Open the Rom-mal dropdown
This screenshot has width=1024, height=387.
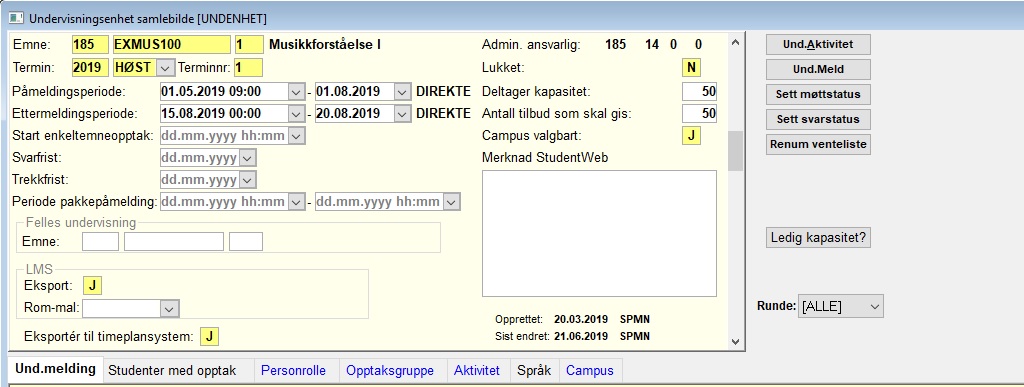coord(170,308)
